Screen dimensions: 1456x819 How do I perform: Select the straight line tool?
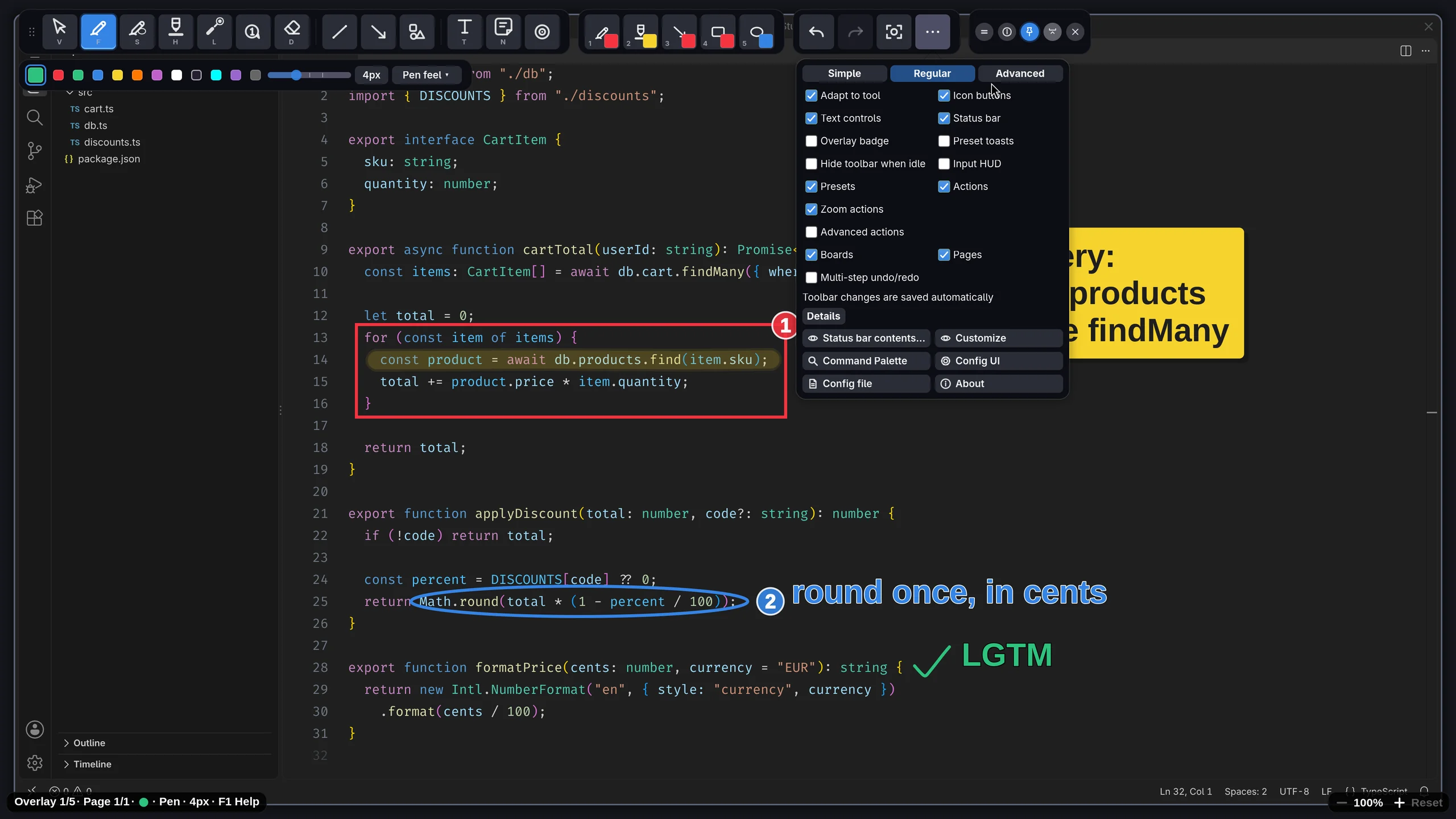[x=340, y=31]
